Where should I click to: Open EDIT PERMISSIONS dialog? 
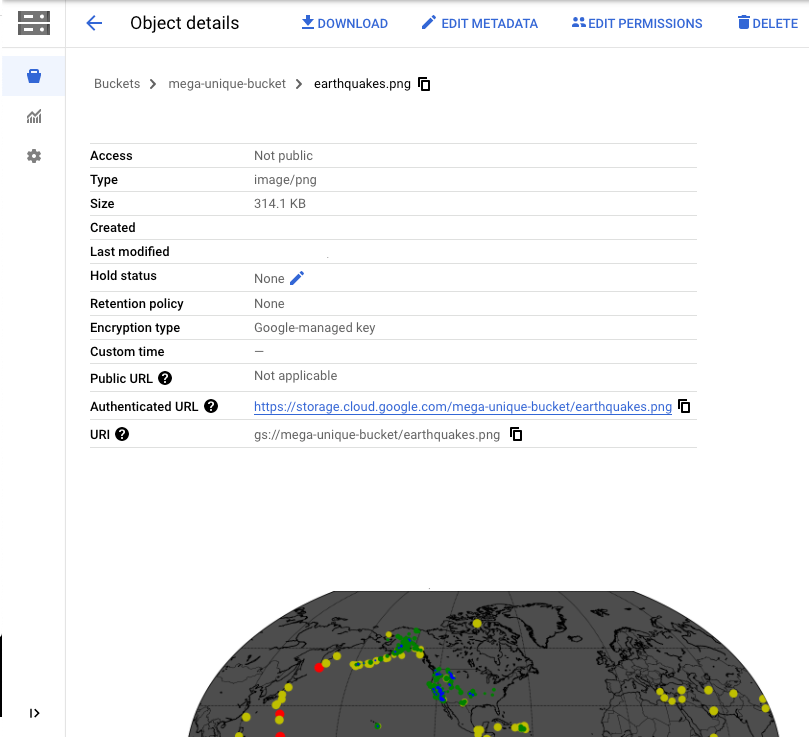pos(636,23)
